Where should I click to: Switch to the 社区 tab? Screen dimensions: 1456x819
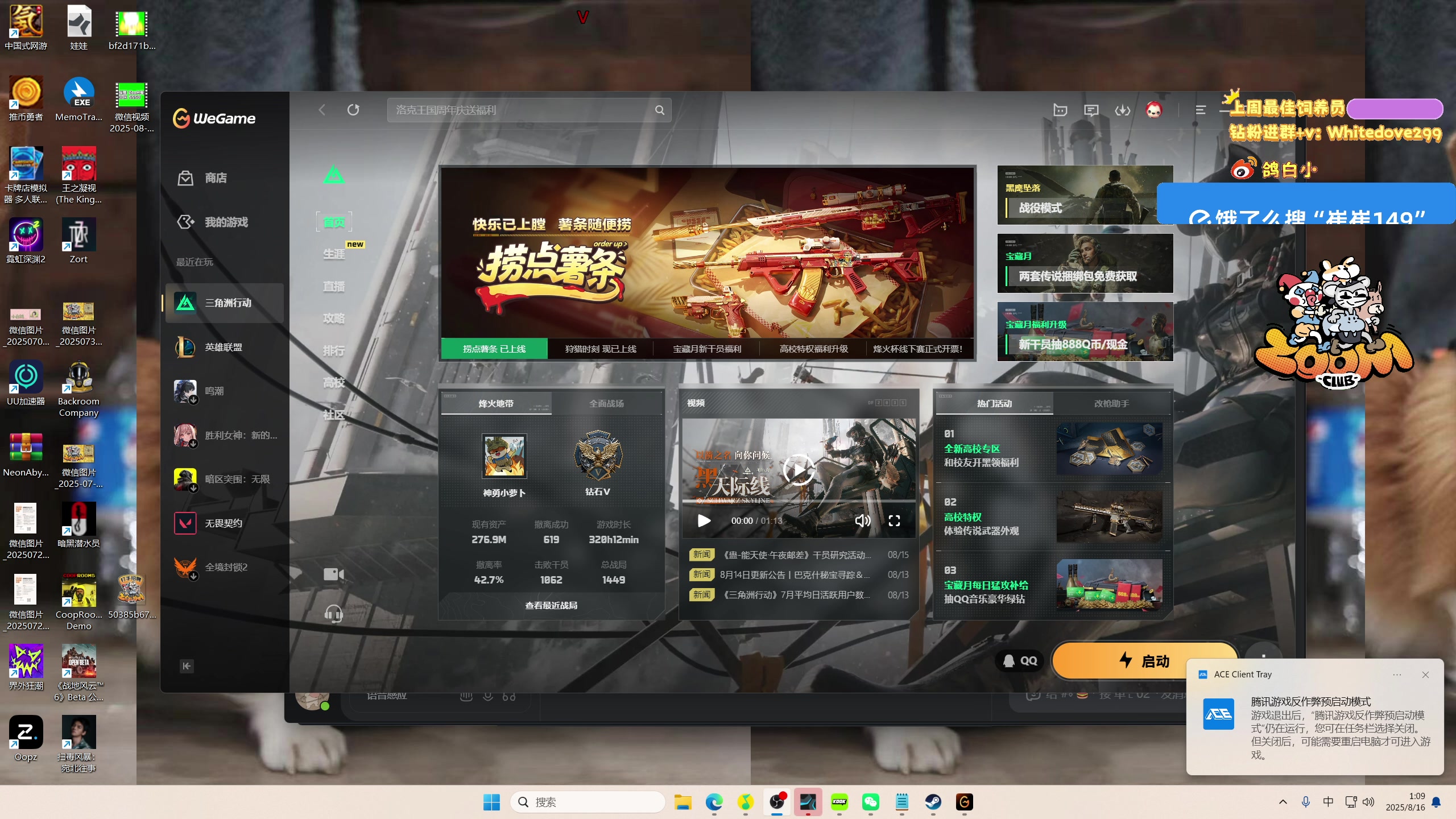click(334, 415)
